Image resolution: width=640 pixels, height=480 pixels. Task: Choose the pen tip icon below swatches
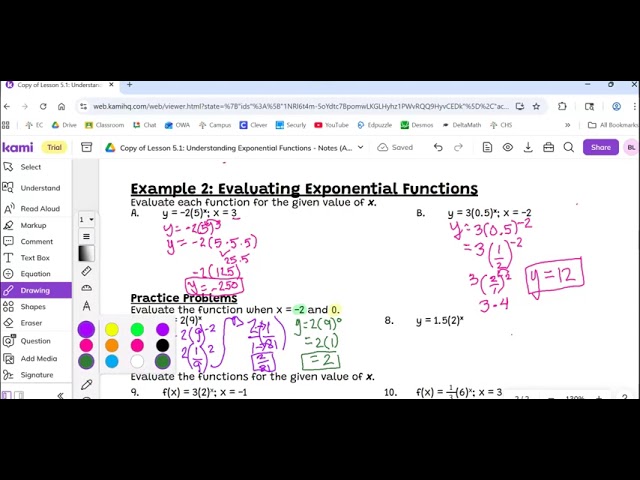87,384
